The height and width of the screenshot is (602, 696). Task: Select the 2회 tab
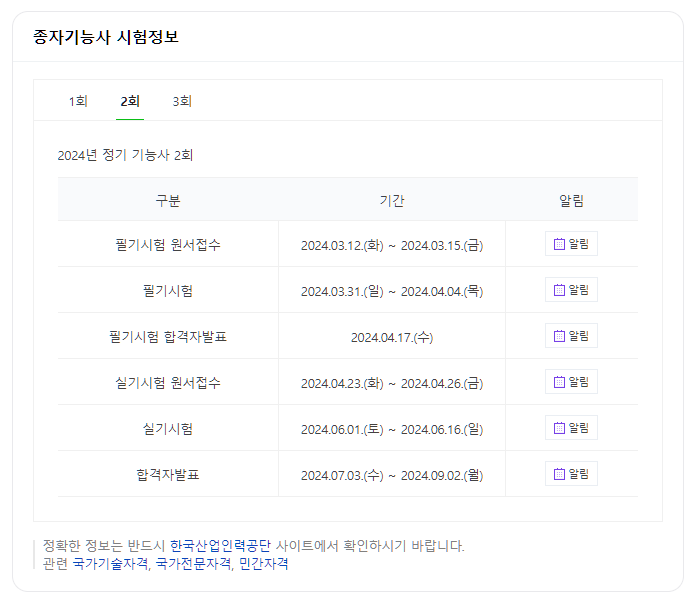click(130, 101)
